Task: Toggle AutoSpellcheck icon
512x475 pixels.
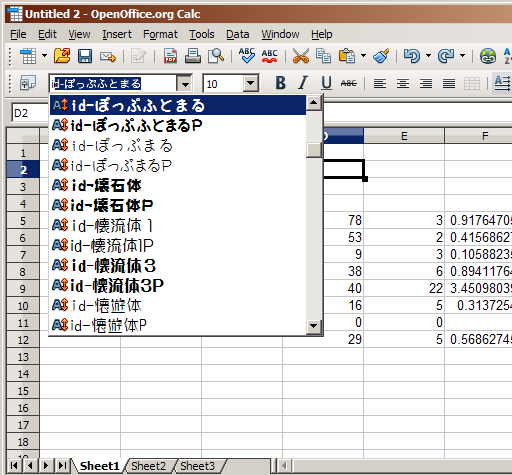Action: pos(269,56)
